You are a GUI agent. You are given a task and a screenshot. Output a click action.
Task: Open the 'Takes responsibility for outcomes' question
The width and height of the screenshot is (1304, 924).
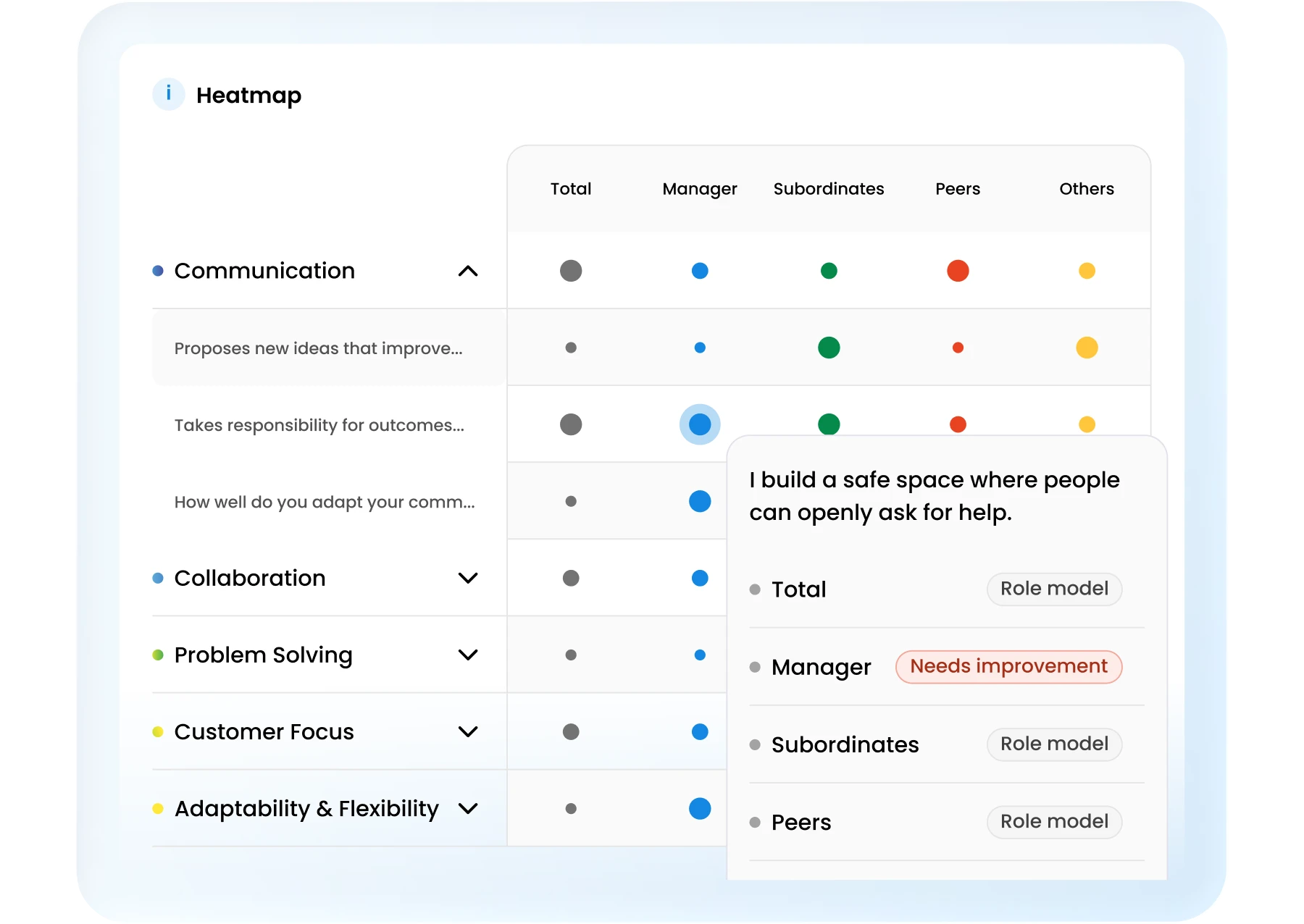click(x=319, y=425)
